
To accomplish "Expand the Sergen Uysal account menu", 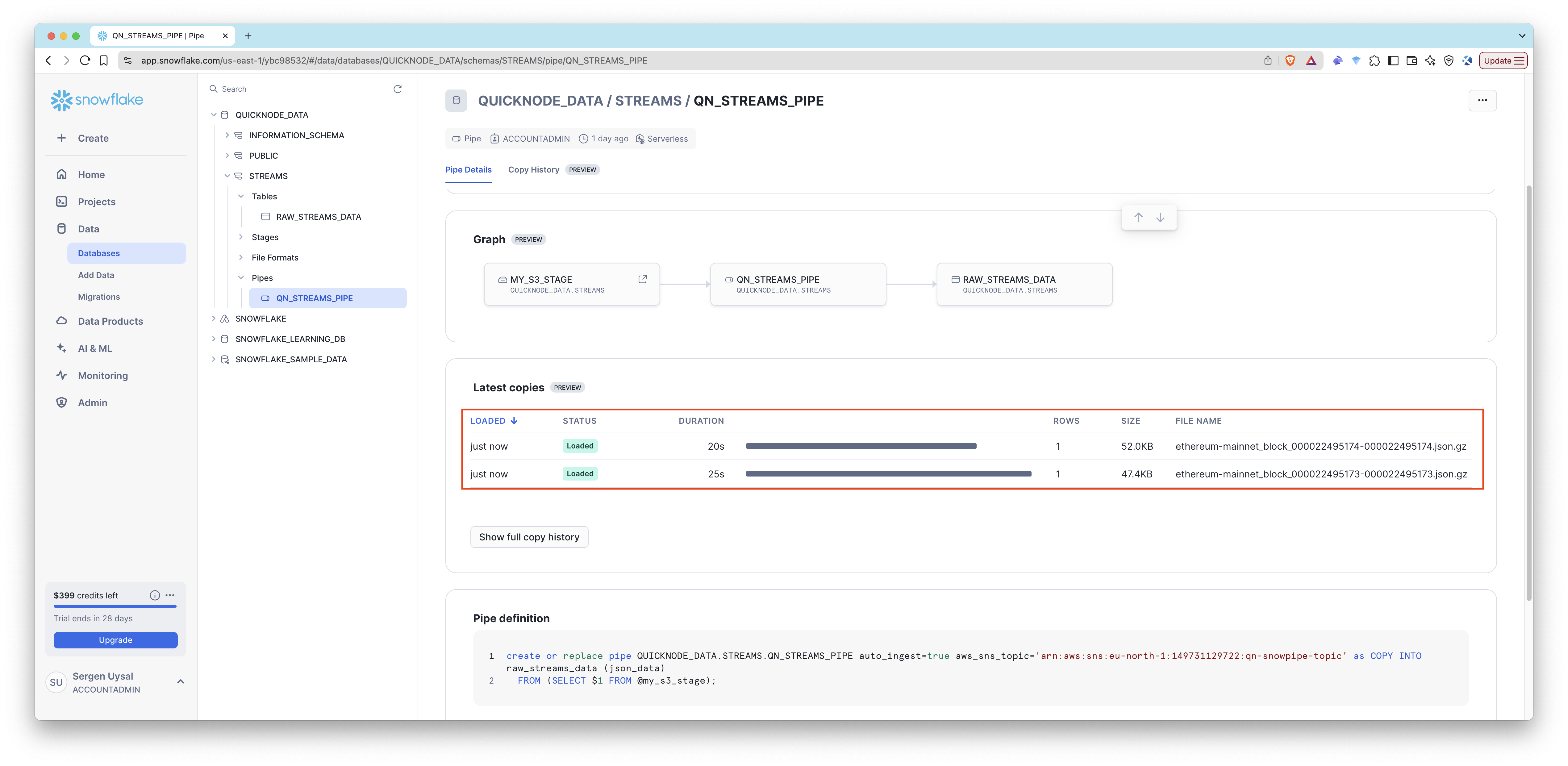I will click(x=180, y=681).
